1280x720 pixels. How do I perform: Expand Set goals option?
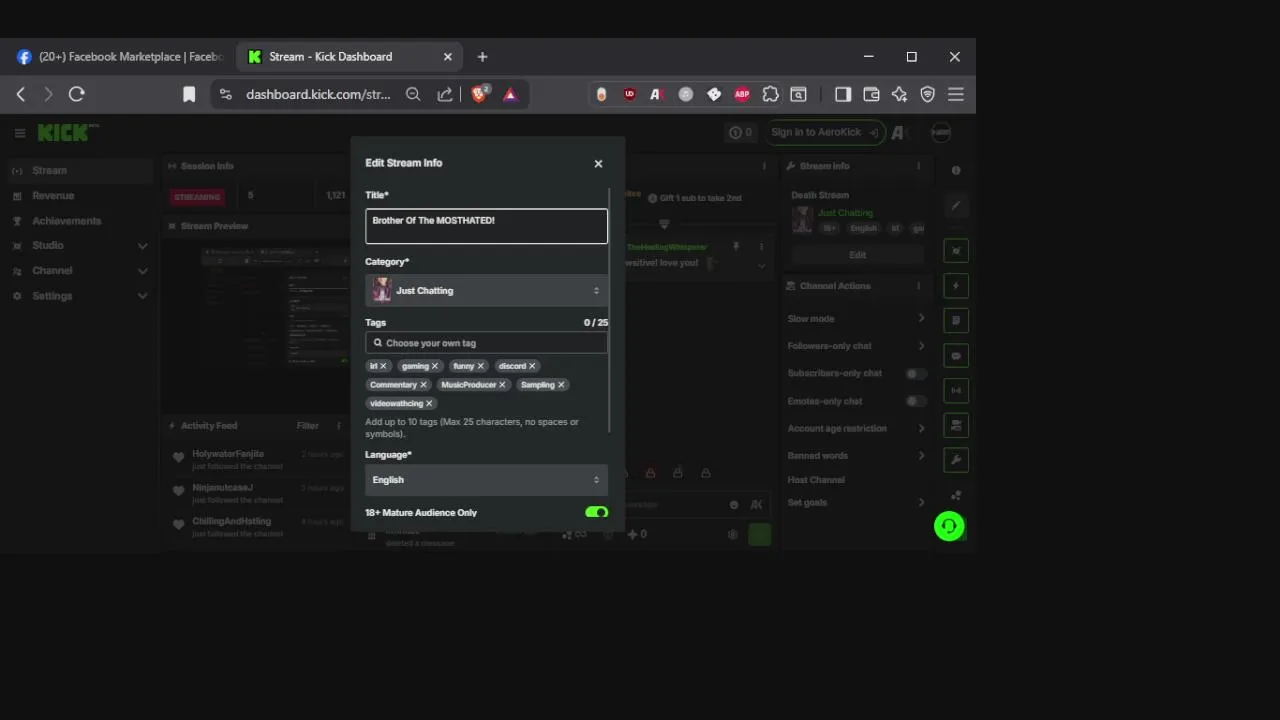857,502
